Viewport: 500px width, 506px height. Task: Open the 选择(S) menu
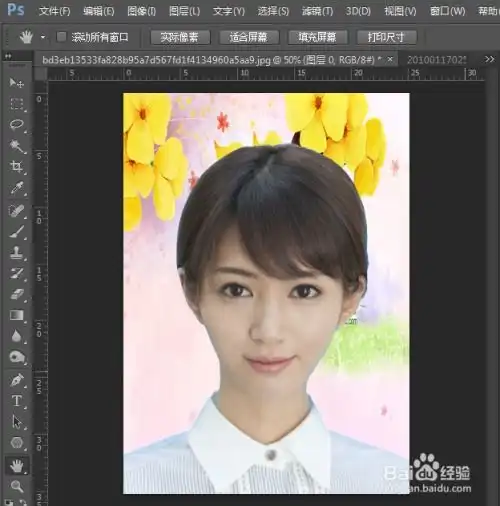(x=273, y=11)
